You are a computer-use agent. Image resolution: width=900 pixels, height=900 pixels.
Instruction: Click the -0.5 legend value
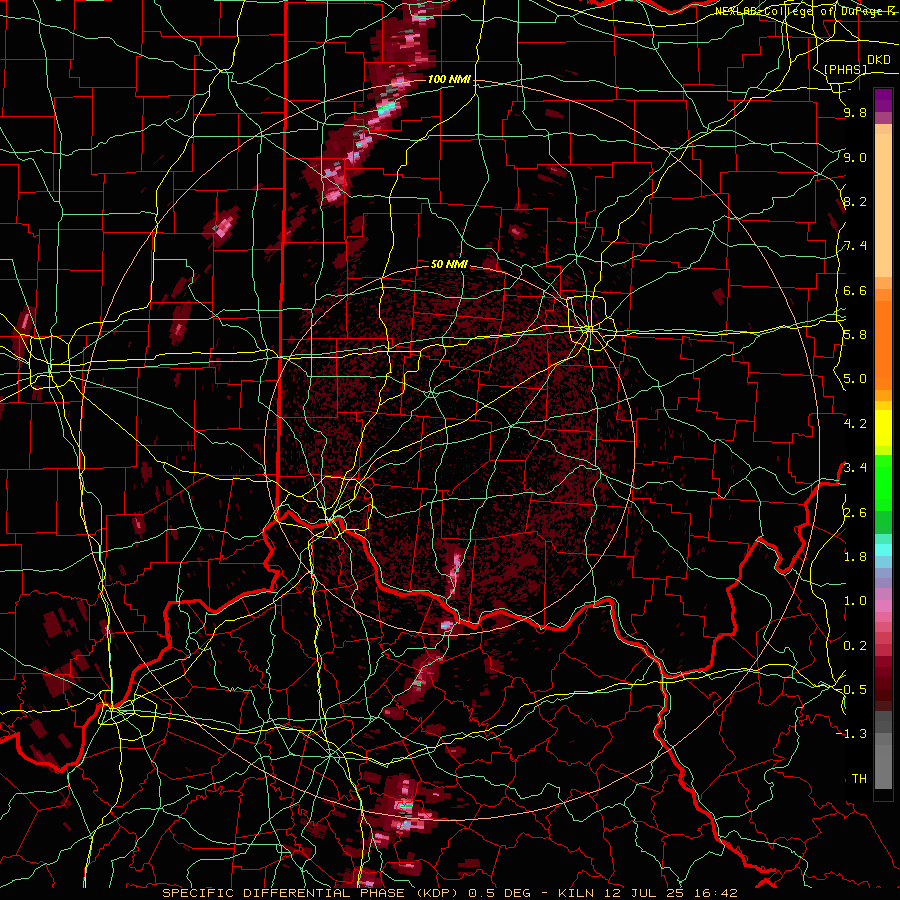pyautogui.click(x=852, y=690)
